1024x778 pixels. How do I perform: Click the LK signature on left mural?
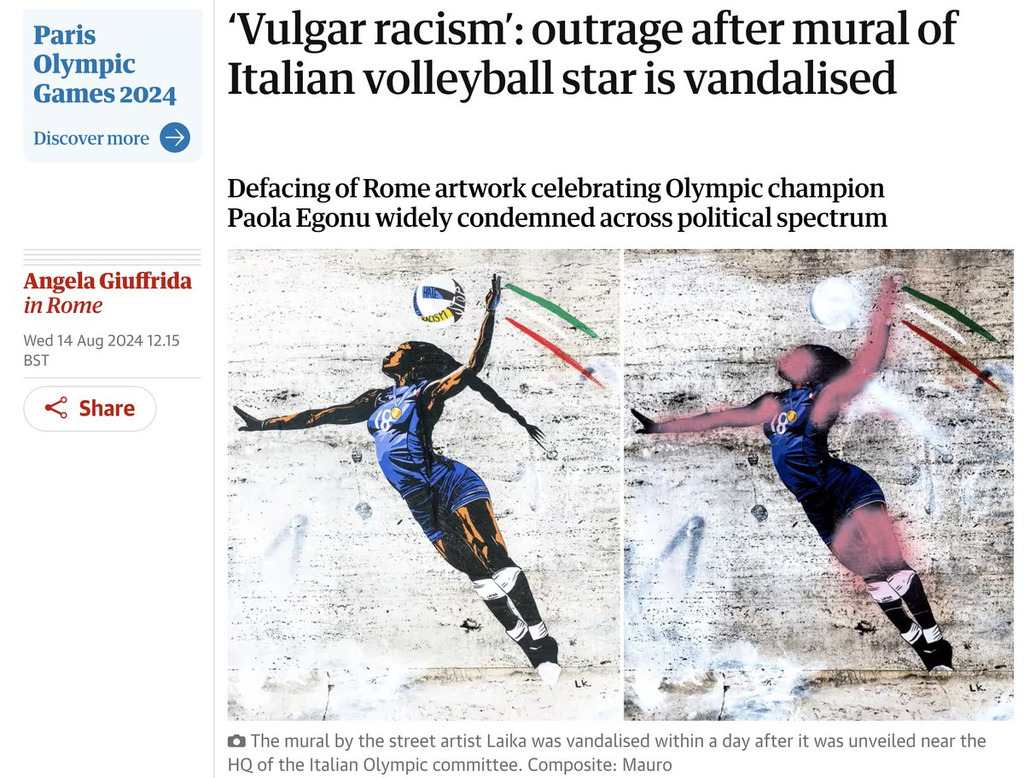583,683
